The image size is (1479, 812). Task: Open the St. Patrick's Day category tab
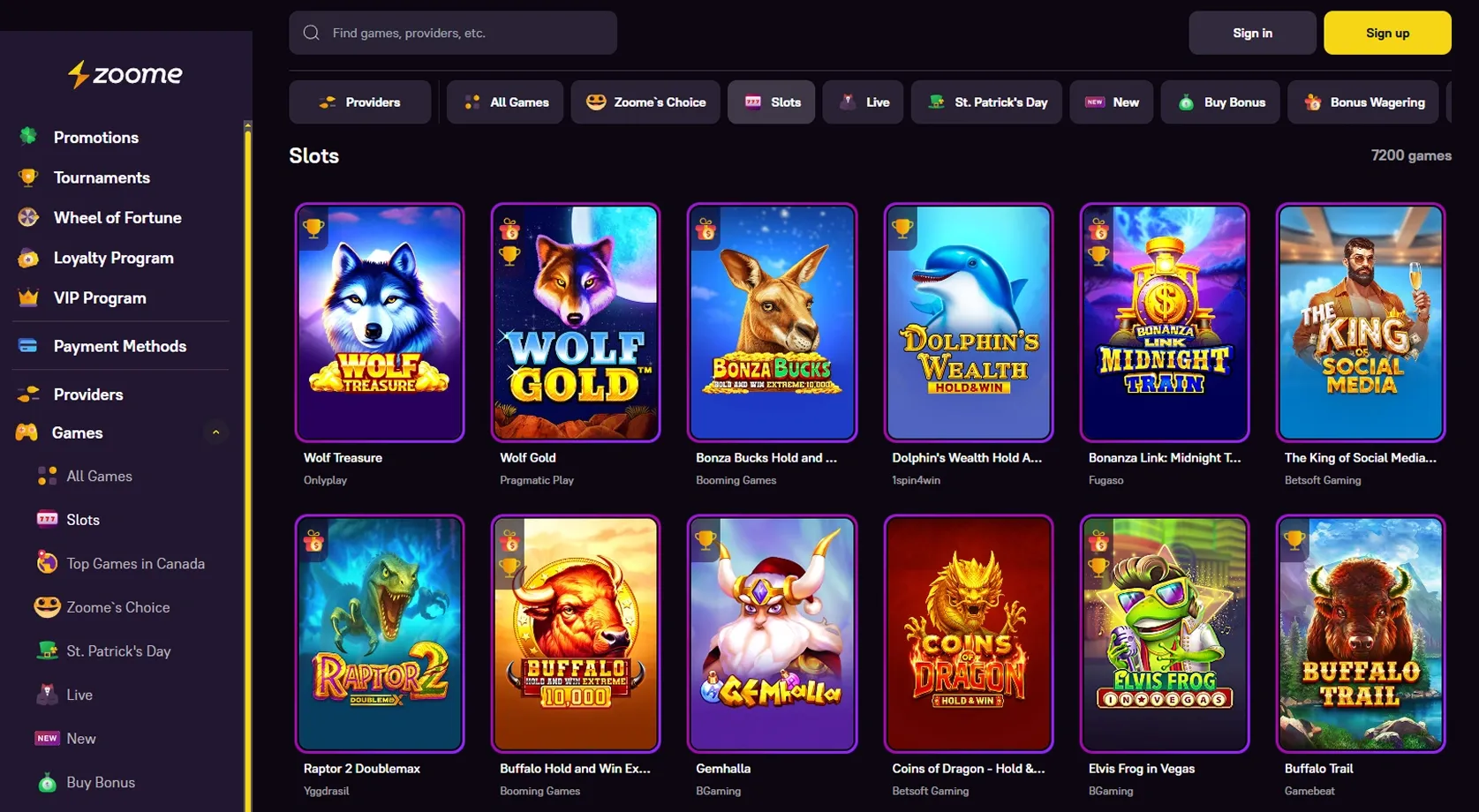tap(986, 101)
